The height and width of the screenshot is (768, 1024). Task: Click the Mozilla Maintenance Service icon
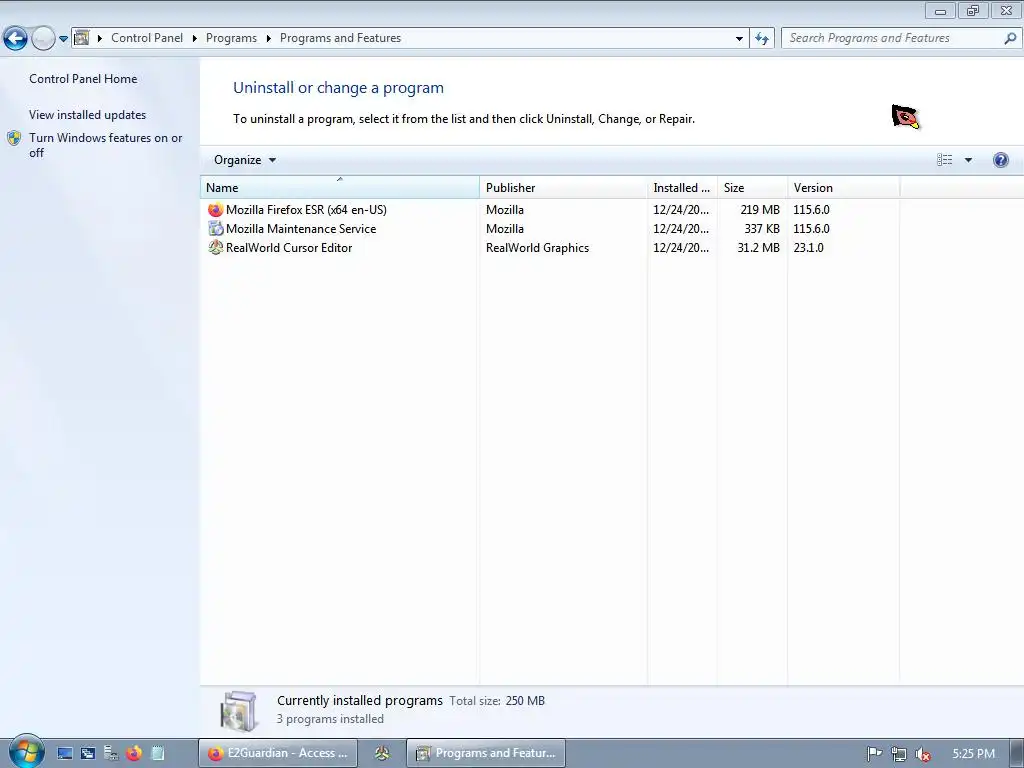[216, 229]
